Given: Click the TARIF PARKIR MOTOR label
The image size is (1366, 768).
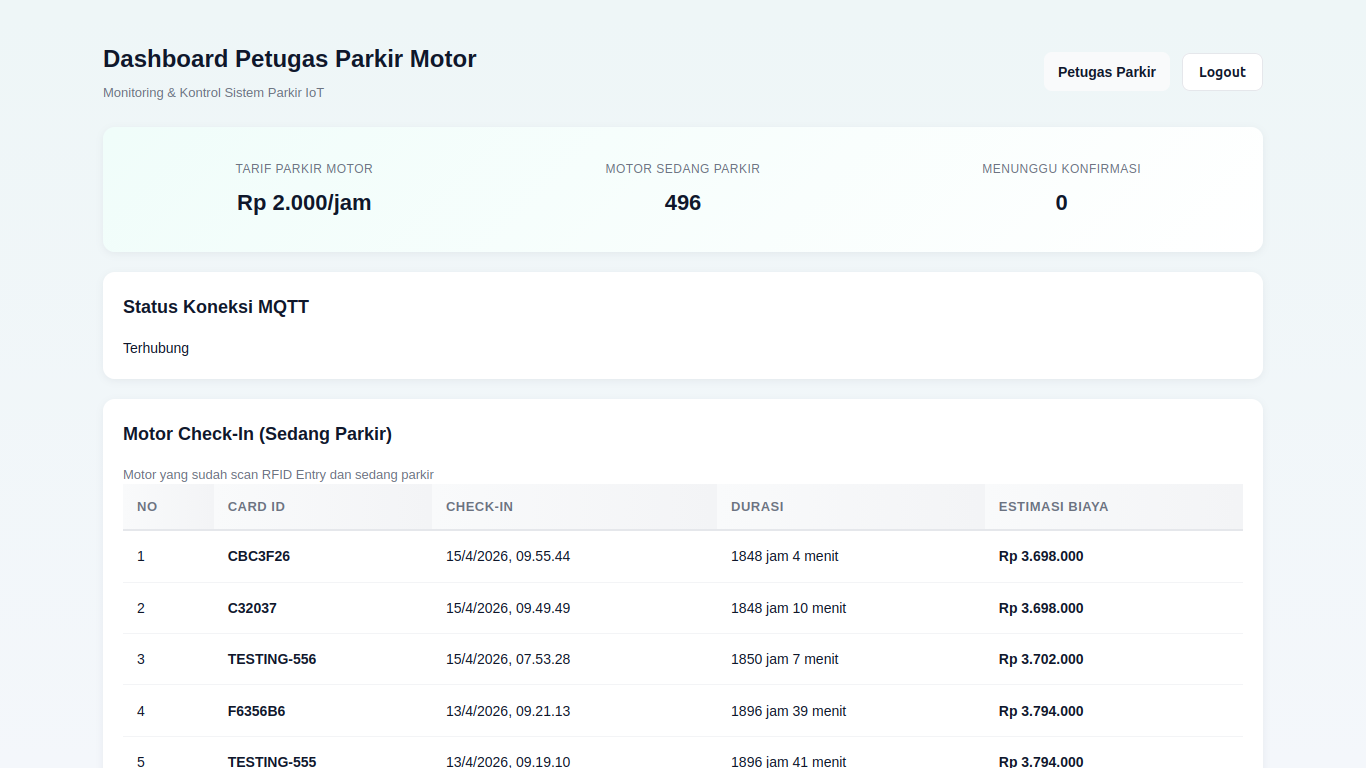Looking at the screenshot, I should point(304,169).
